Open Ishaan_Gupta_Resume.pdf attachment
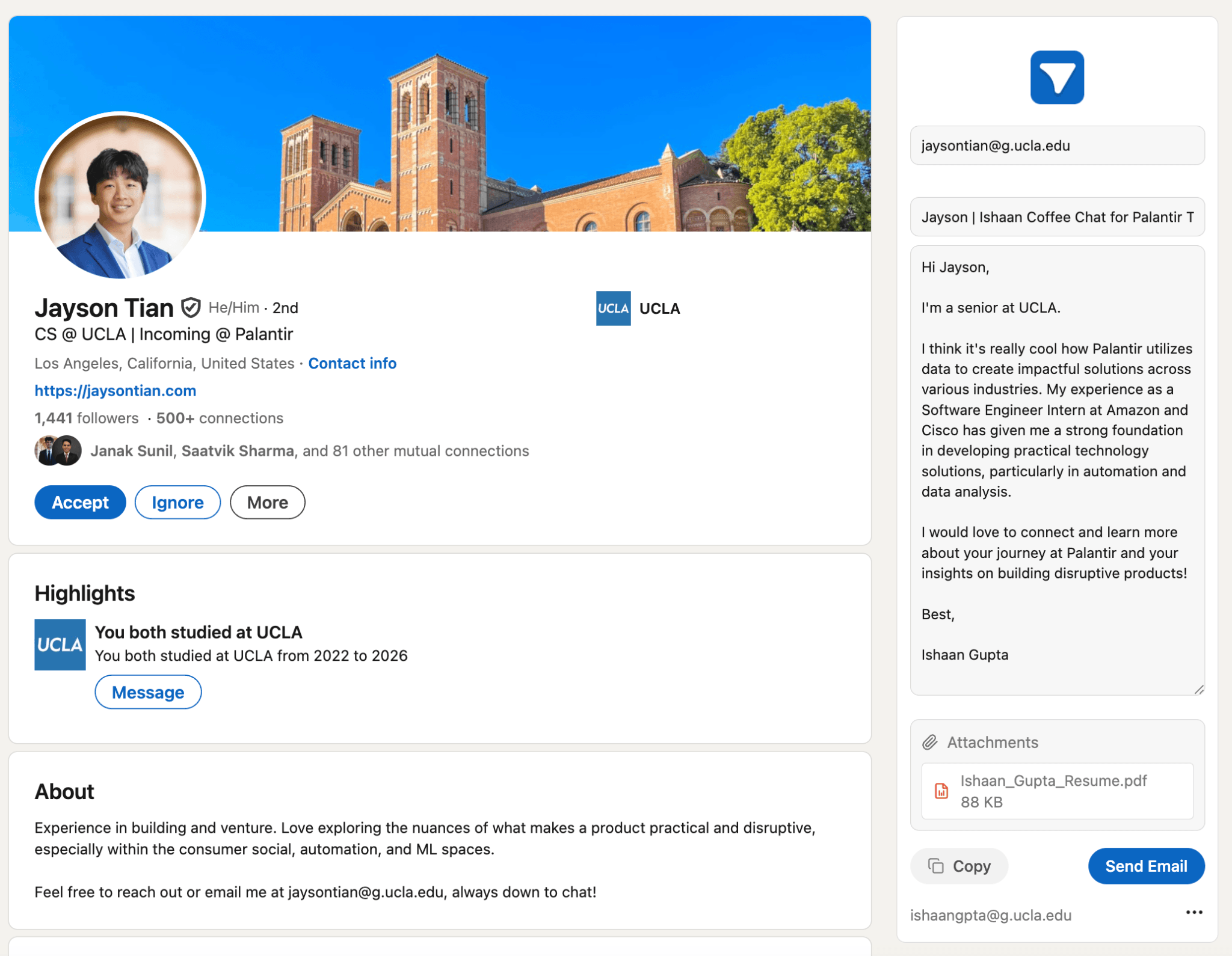The width and height of the screenshot is (1232, 956). click(1057, 791)
